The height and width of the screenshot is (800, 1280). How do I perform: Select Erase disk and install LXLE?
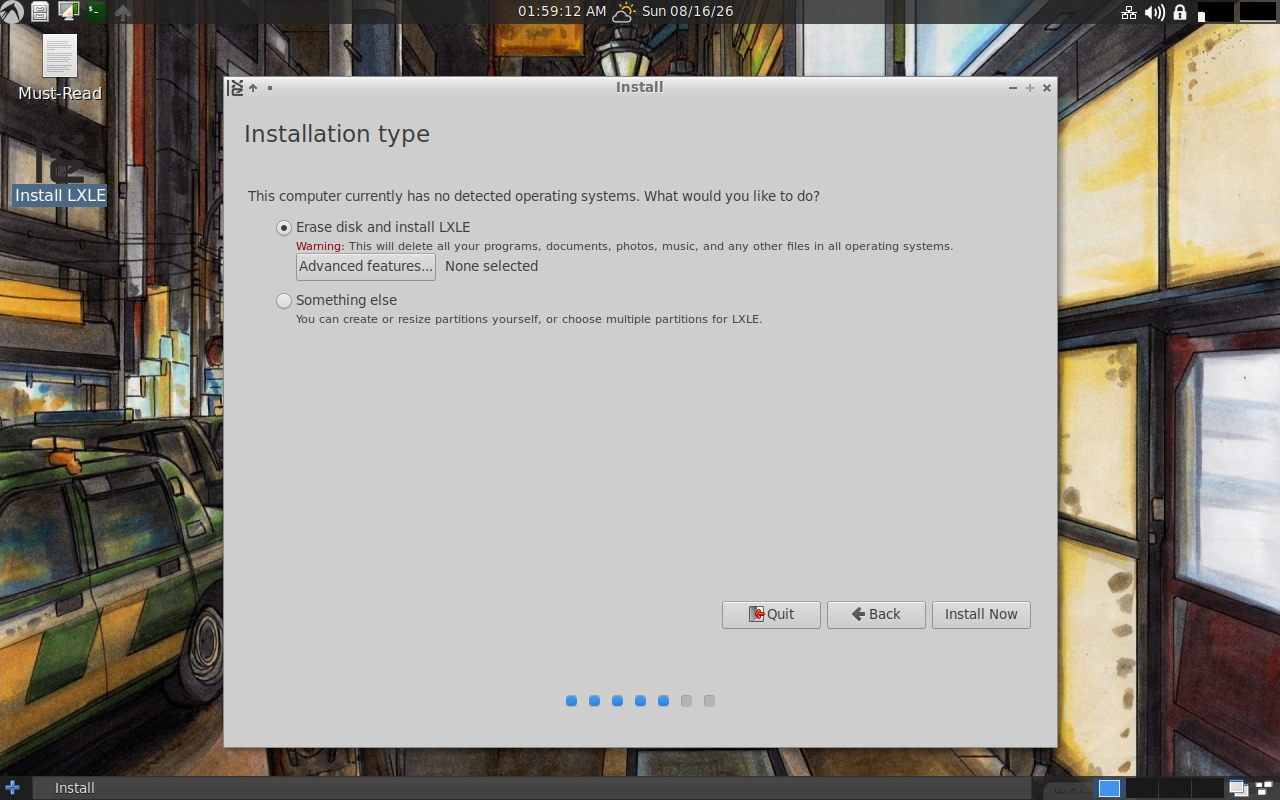pos(373,227)
